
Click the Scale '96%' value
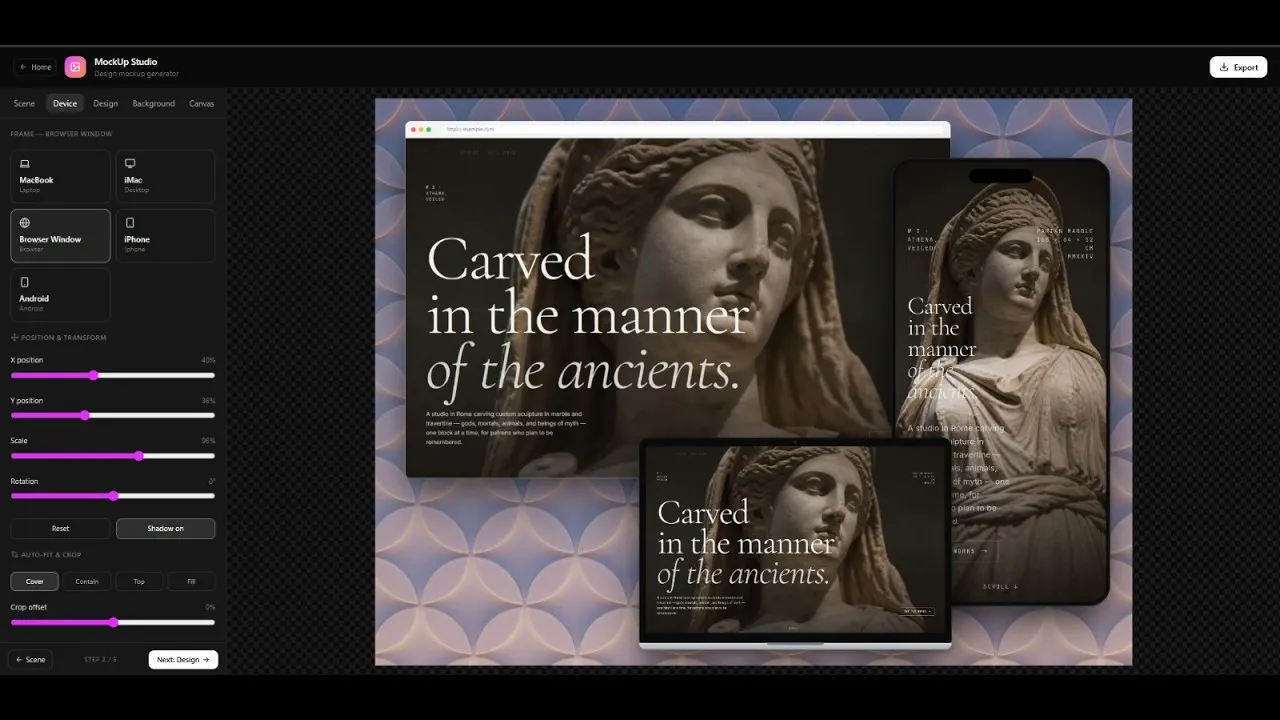pyautogui.click(x=208, y=441)
